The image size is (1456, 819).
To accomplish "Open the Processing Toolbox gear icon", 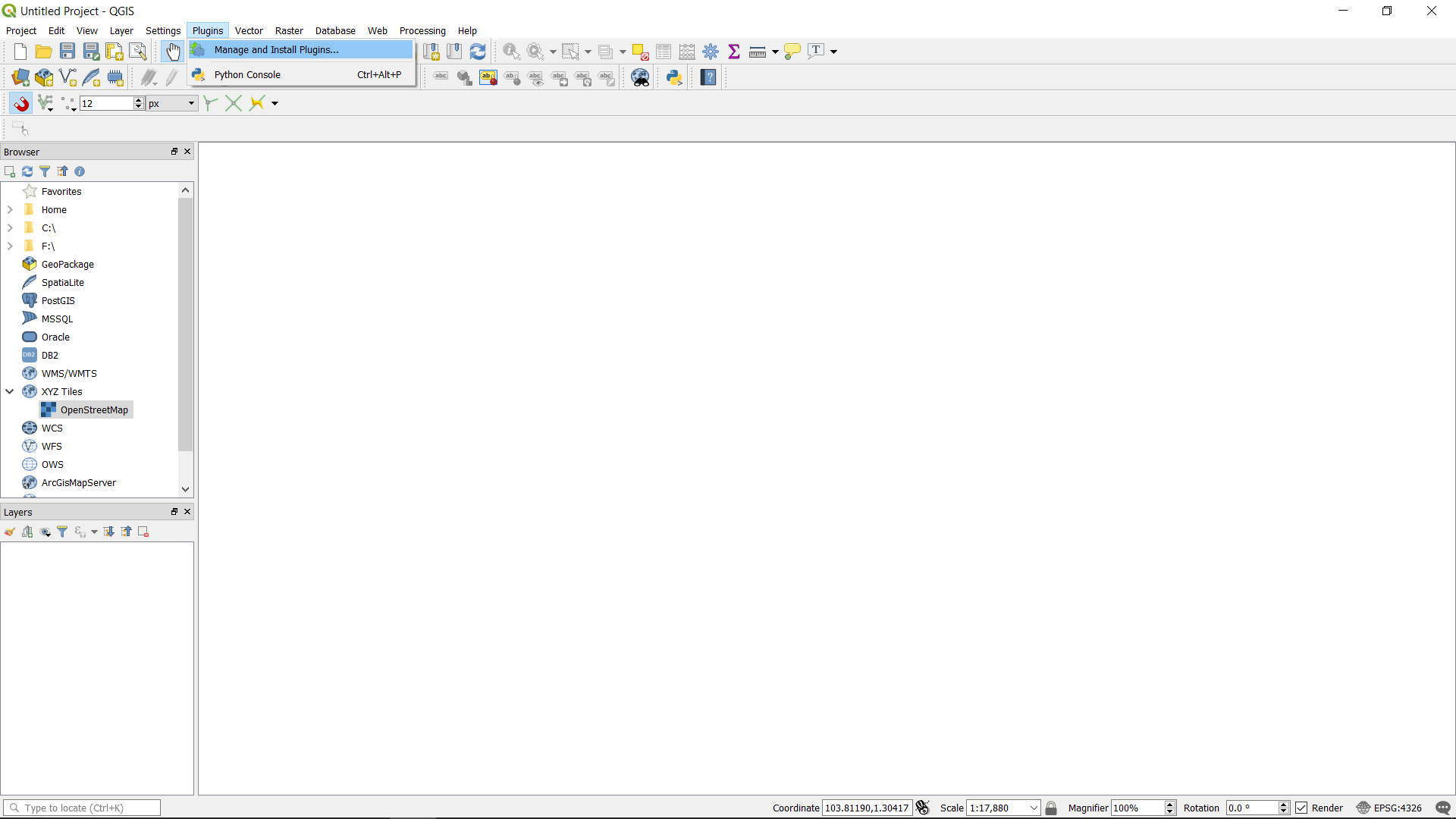I will [711, 52].
